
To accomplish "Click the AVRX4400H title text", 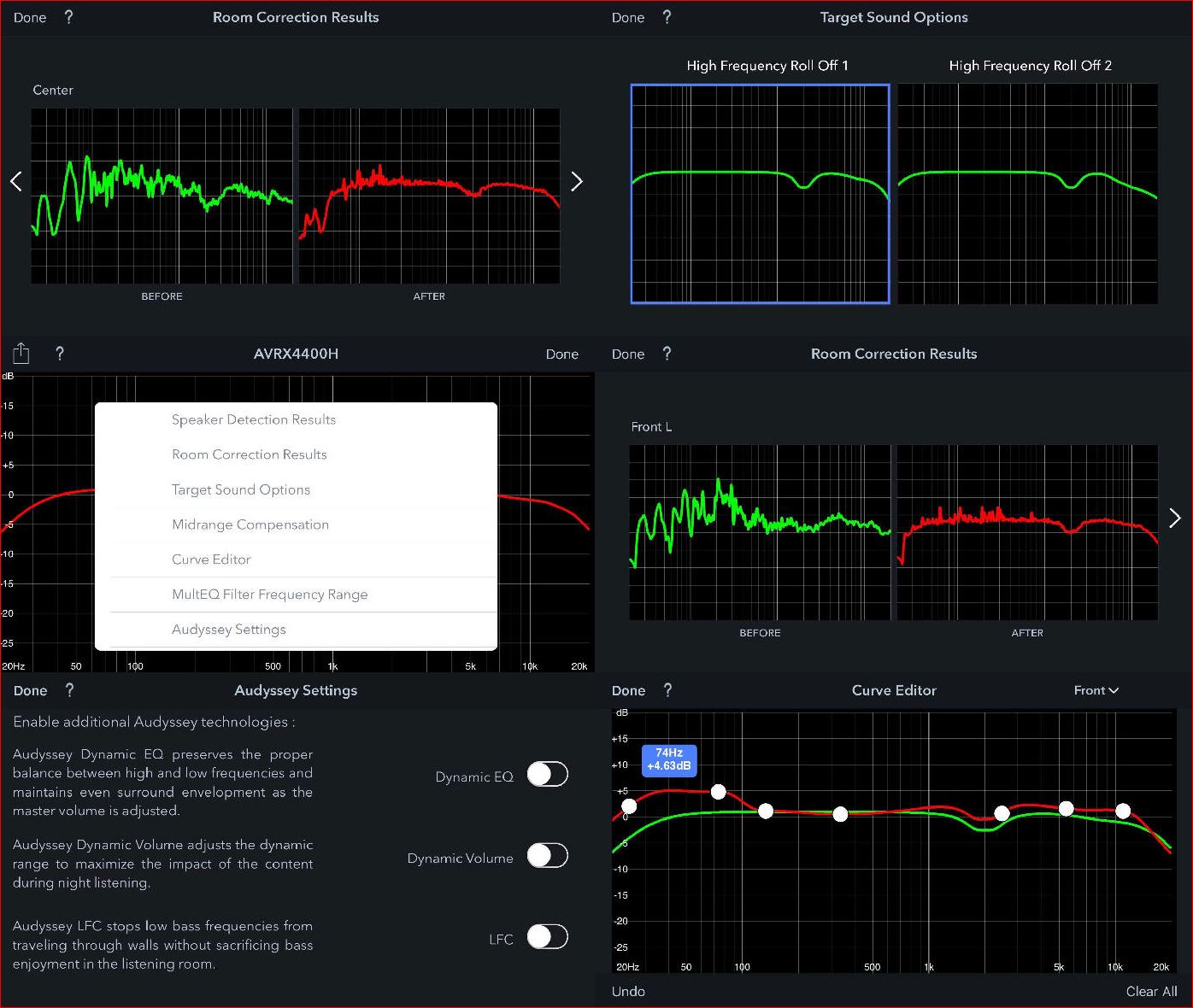I will coord(296,354).
